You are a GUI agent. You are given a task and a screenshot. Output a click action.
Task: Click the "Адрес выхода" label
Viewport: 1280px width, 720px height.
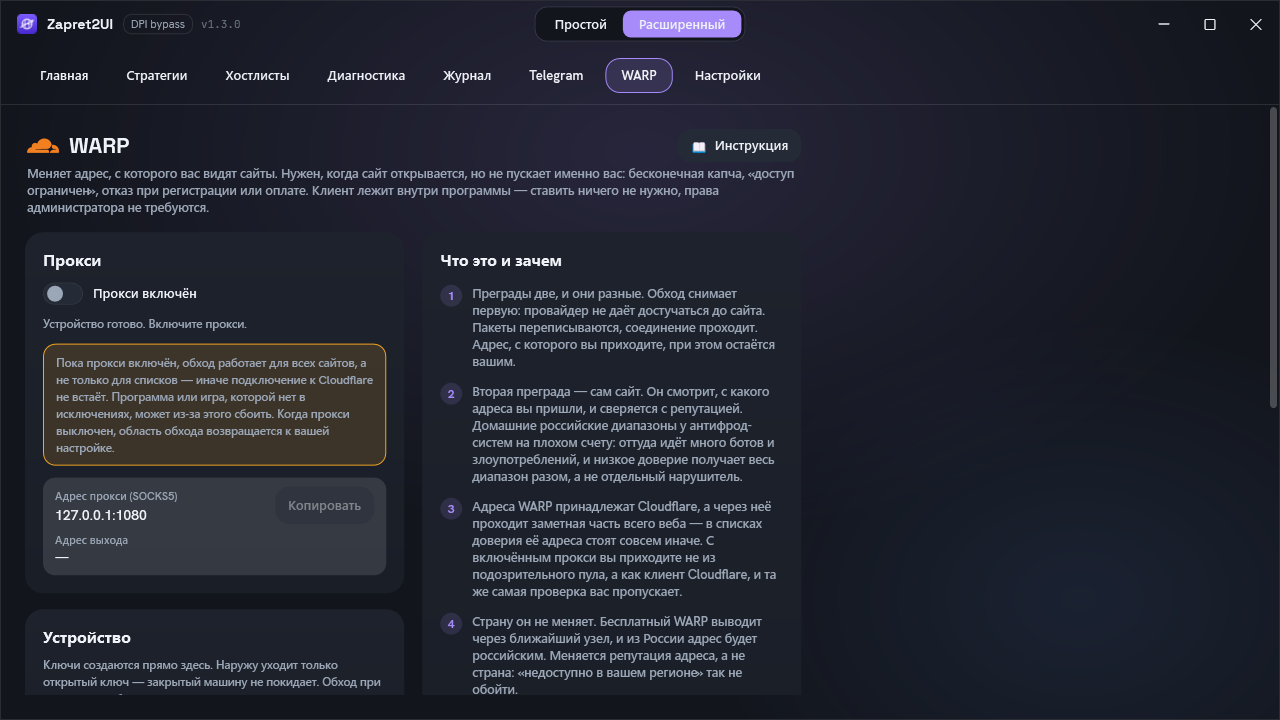tap(92, 540)
